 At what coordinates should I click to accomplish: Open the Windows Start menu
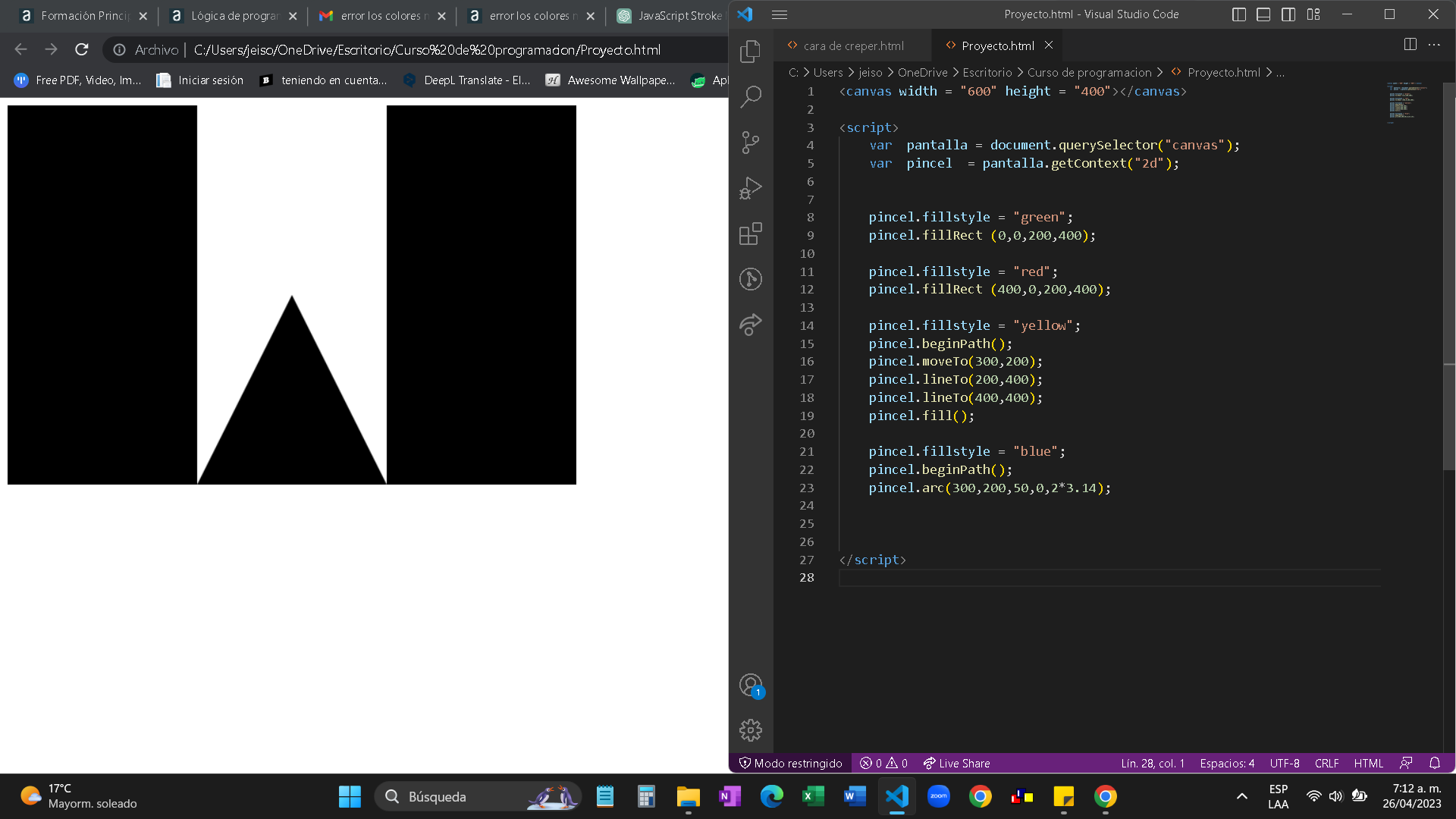click(x=350, y=796)
